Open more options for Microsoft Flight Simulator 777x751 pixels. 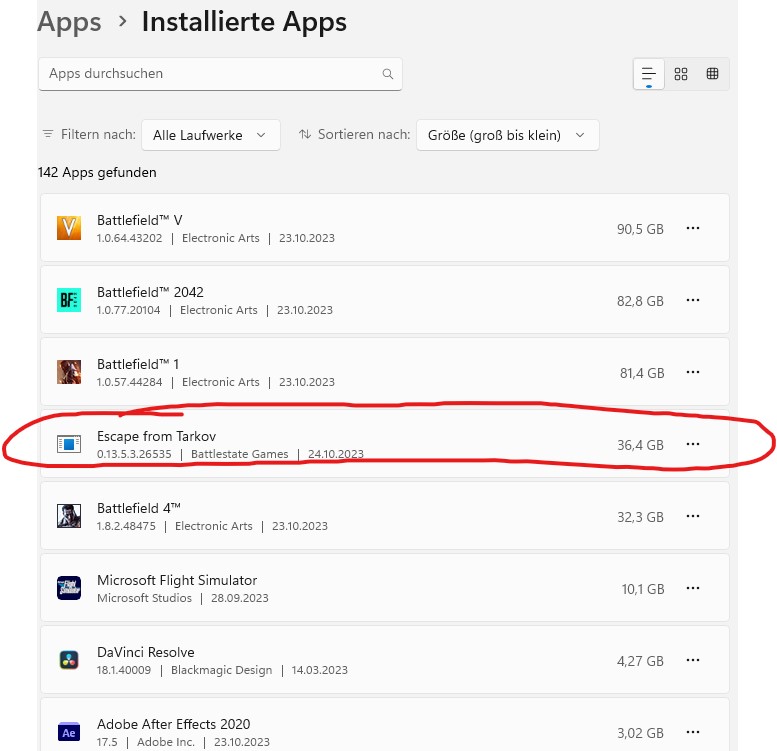(693, 588)
